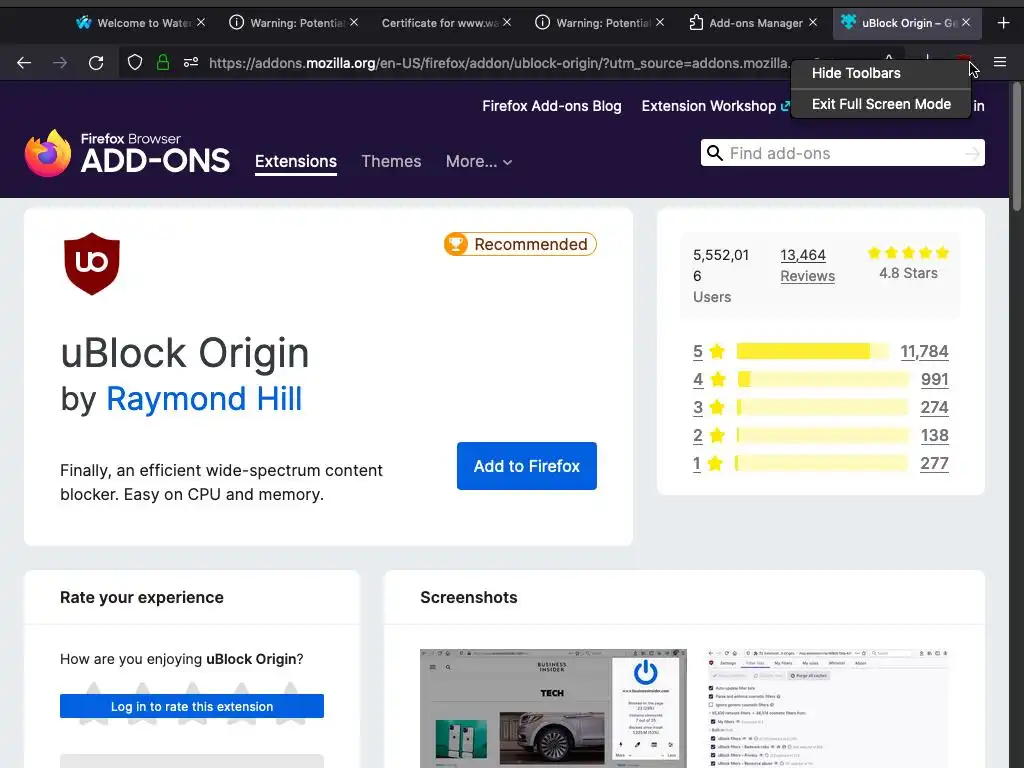The image size is (1024, 768).
Task: Open a new tab with plus icon
Action: (1004, 23)
